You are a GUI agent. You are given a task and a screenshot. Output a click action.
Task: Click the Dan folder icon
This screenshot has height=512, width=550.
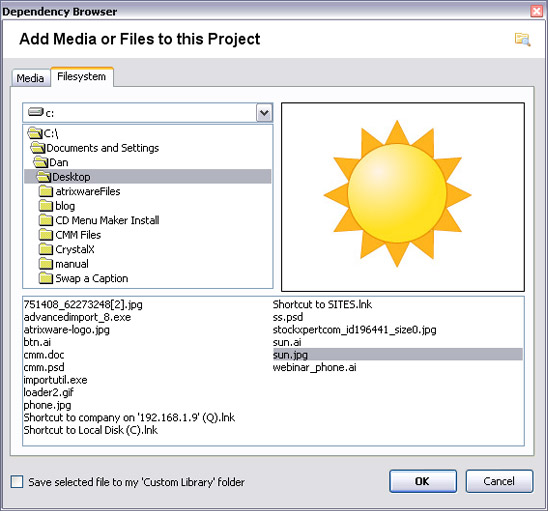point(40,162)
